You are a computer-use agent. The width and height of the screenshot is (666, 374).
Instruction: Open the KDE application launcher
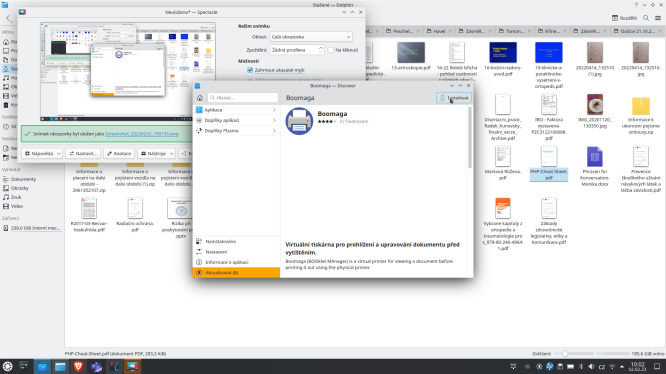8,366
